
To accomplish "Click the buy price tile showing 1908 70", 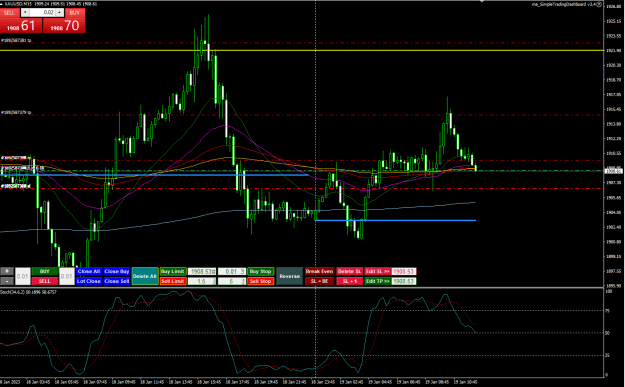I will [x=64, y=26].
